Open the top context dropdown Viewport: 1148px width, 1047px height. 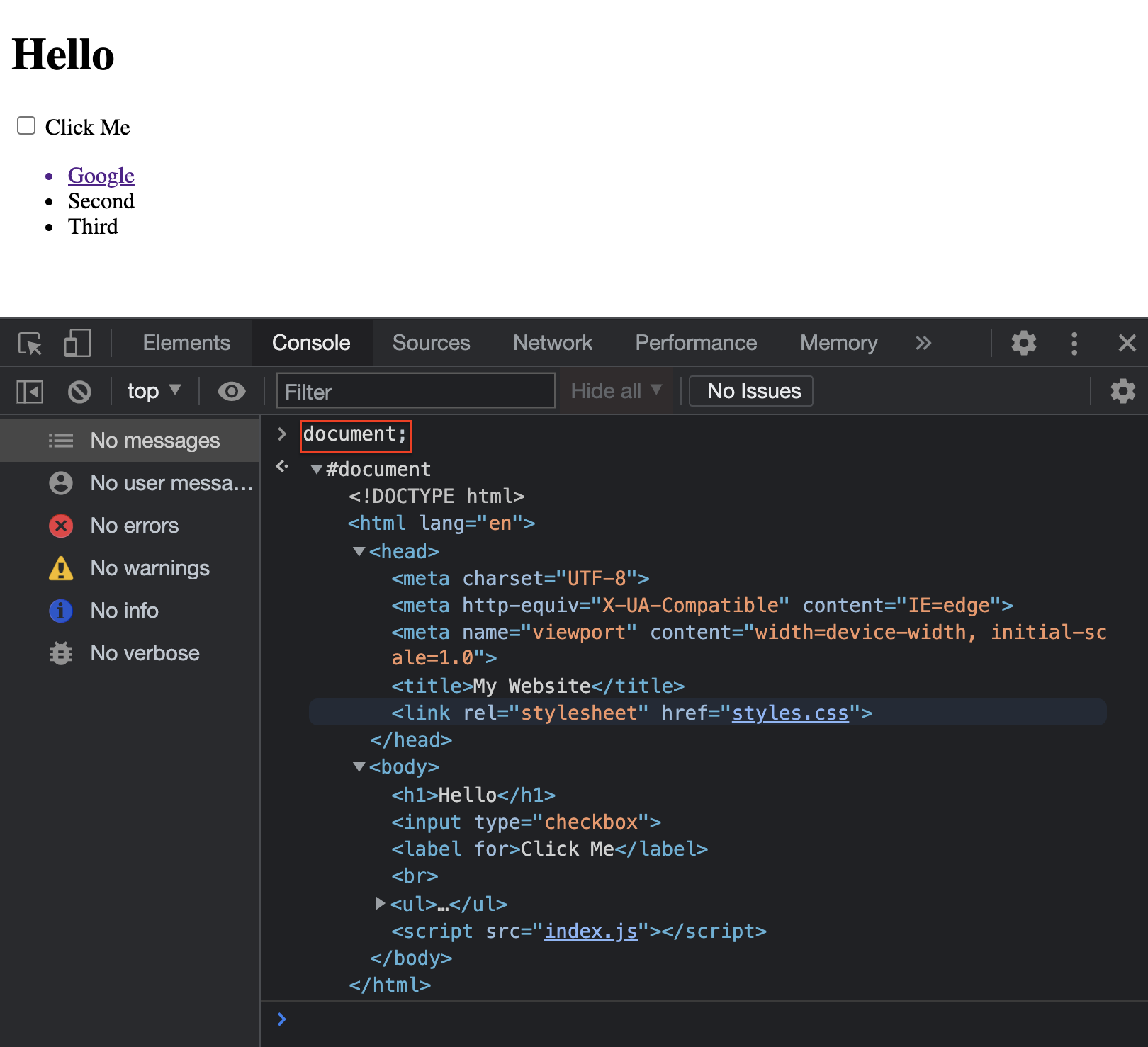tap(154, 391)
